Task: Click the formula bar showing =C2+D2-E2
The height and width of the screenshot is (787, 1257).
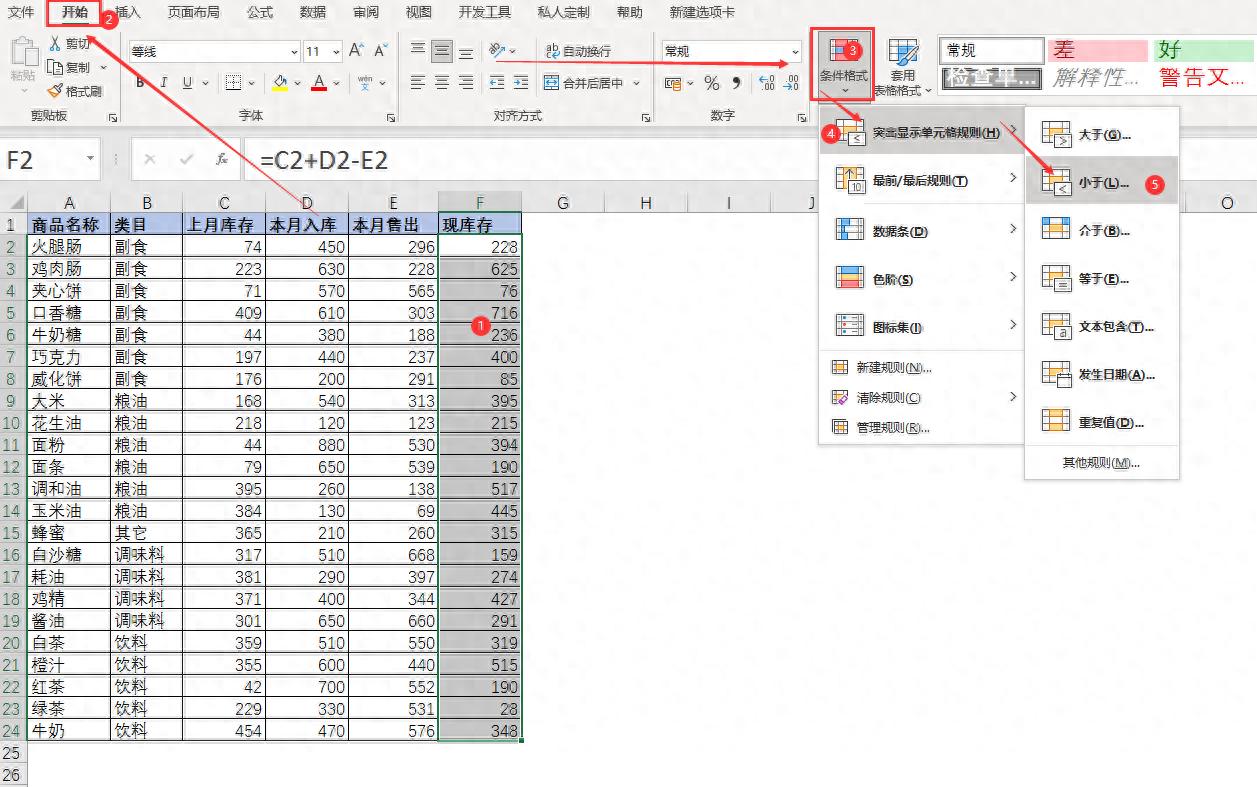Action: (750, 159)
